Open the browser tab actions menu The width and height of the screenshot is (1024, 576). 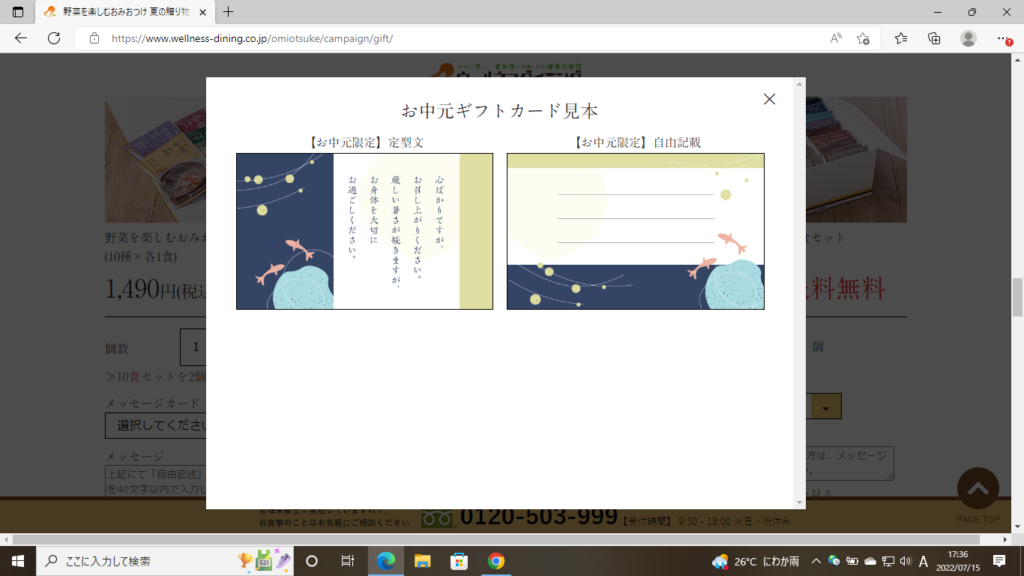(x=18, y=12)
